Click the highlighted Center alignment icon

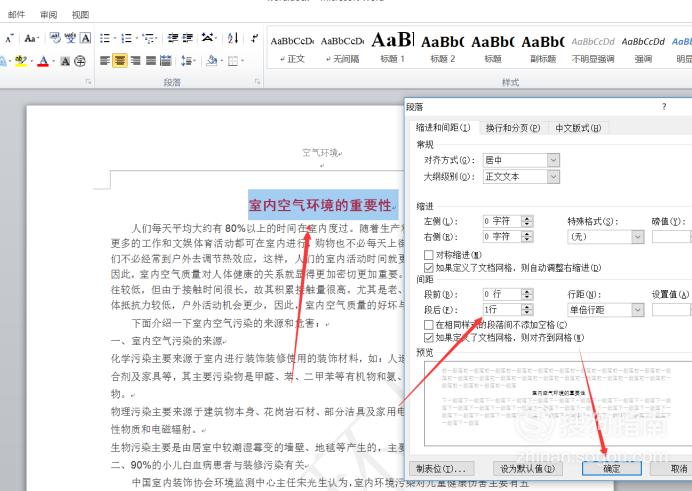(x=120, y=60)
